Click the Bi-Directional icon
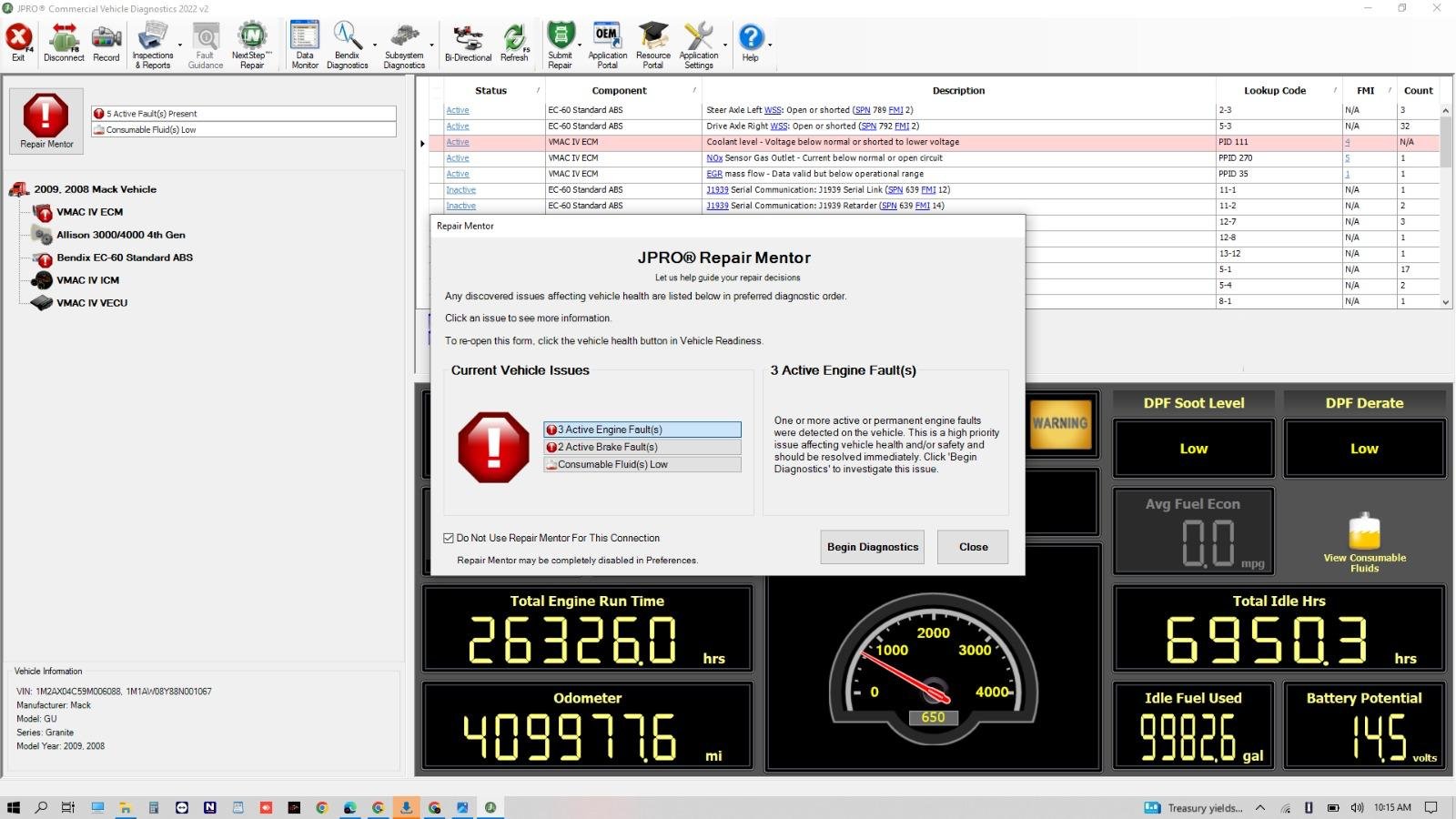1456x819 pixels. (x=468, y=43)
